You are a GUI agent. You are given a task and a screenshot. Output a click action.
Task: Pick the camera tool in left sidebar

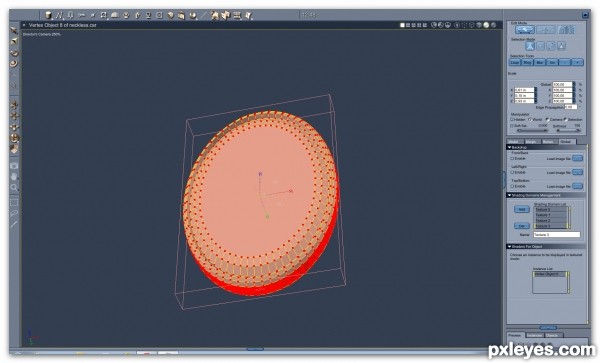pyautogui.click(x=14, y=166)
